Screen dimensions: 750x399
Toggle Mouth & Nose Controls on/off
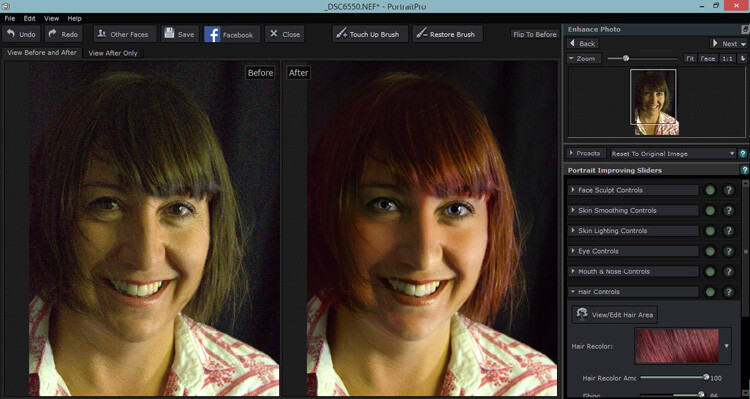coord(710,272)
